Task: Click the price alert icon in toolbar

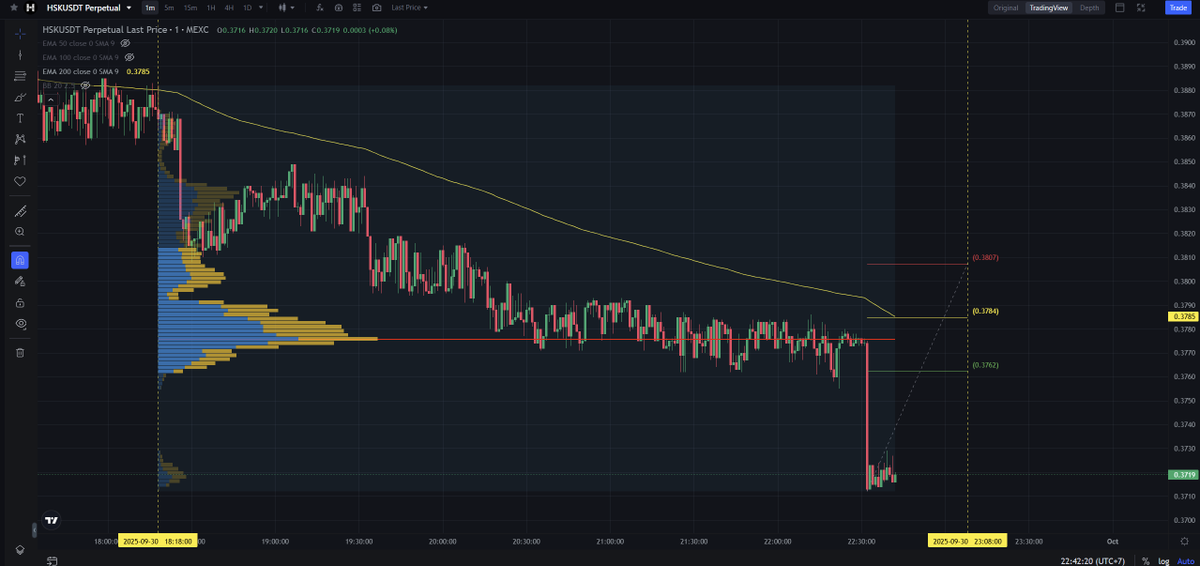Action: pos(338,7)
